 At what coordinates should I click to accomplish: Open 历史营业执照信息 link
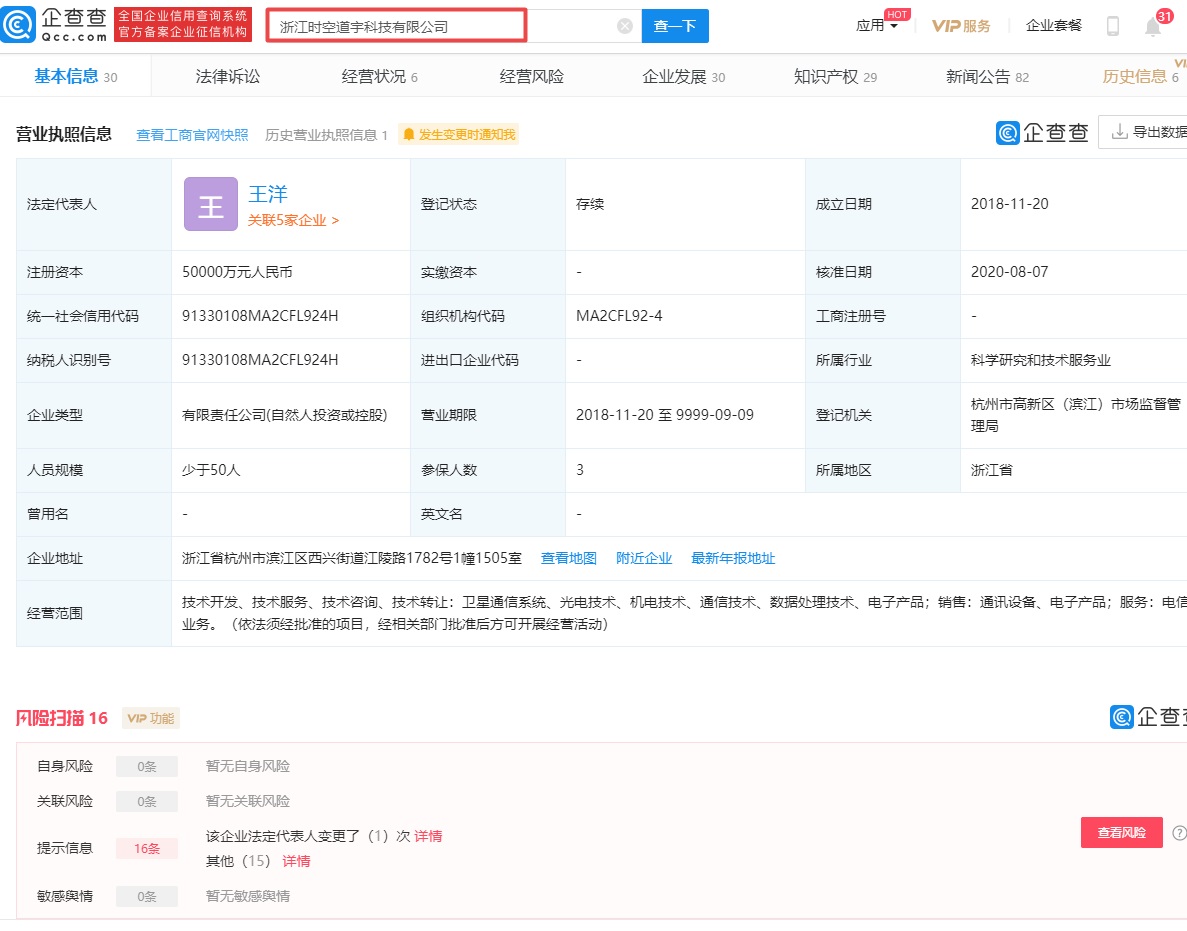pyautogui.click(x=326, y=135)
